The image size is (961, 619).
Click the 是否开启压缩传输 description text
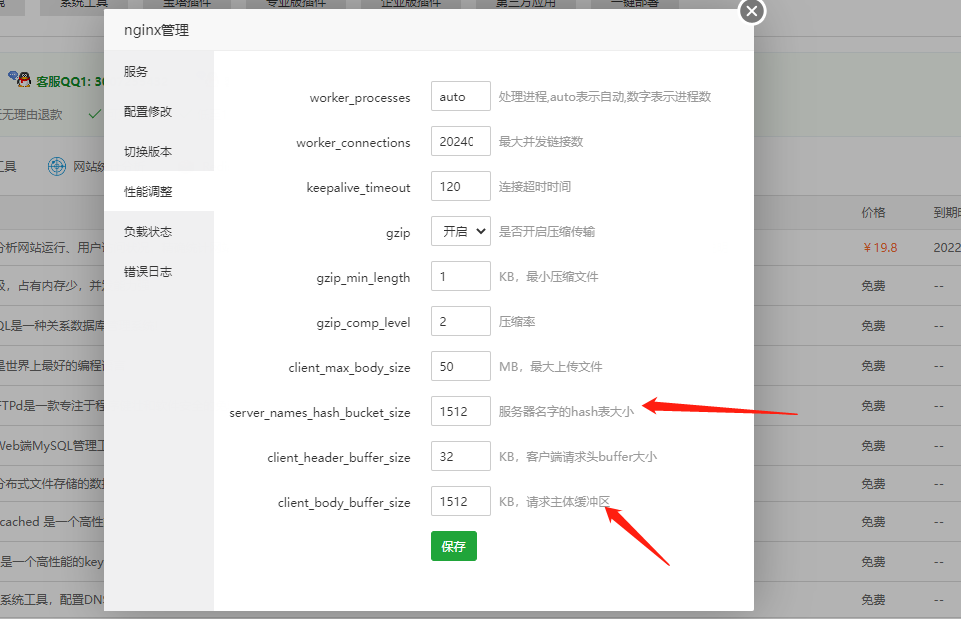(x=547, y=232)
